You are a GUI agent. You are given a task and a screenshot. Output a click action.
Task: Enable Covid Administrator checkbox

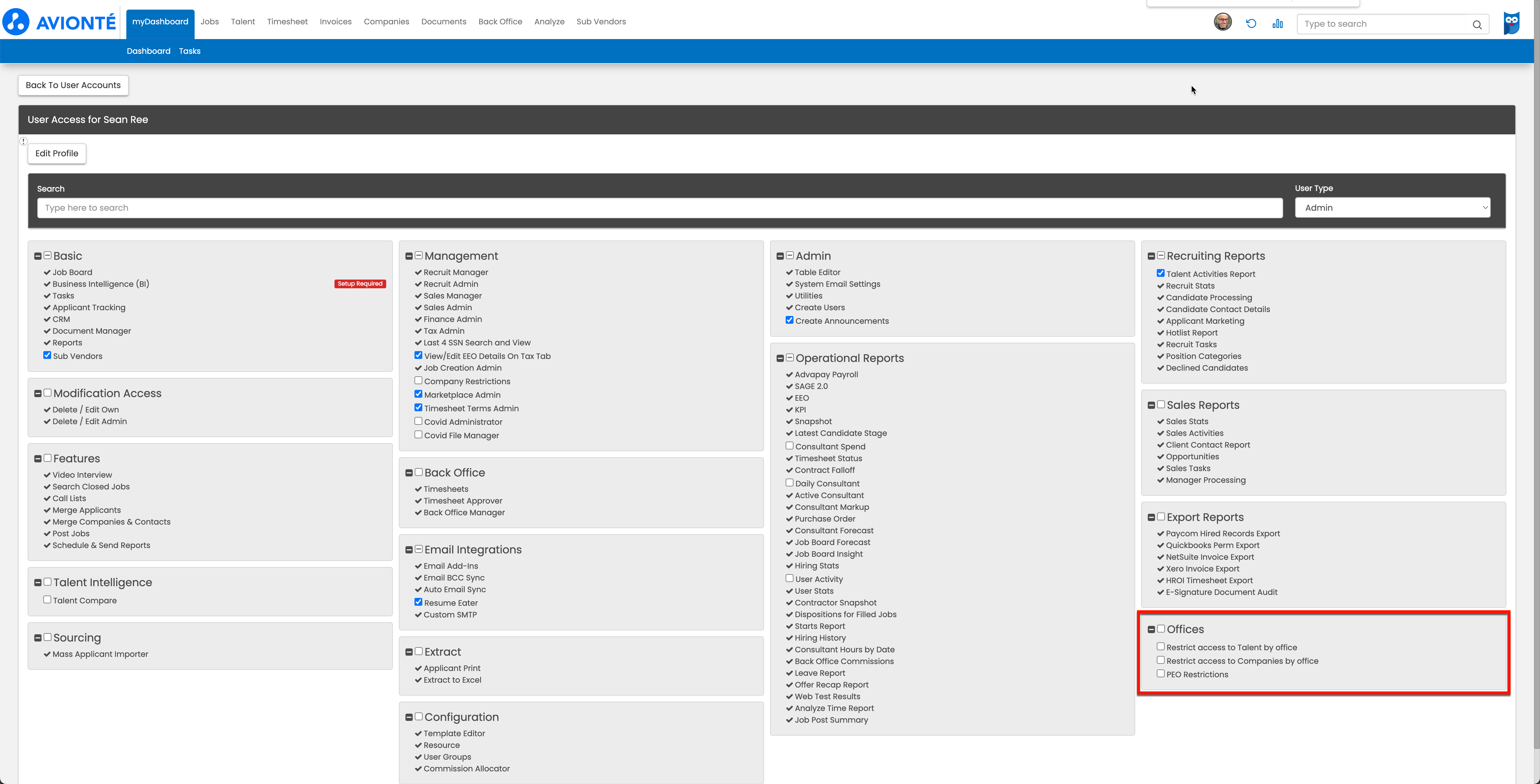click(x=418, y=421)
